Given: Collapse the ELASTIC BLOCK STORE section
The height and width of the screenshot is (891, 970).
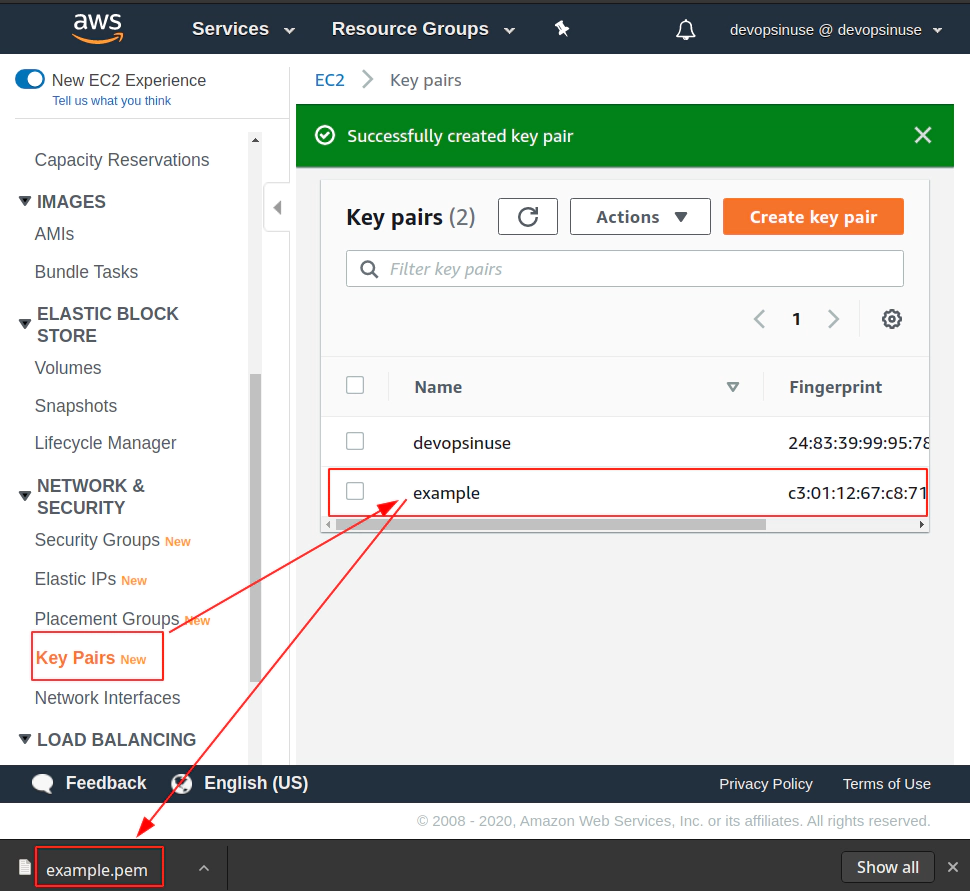Looking at the screenshot, I should [25, 324].
